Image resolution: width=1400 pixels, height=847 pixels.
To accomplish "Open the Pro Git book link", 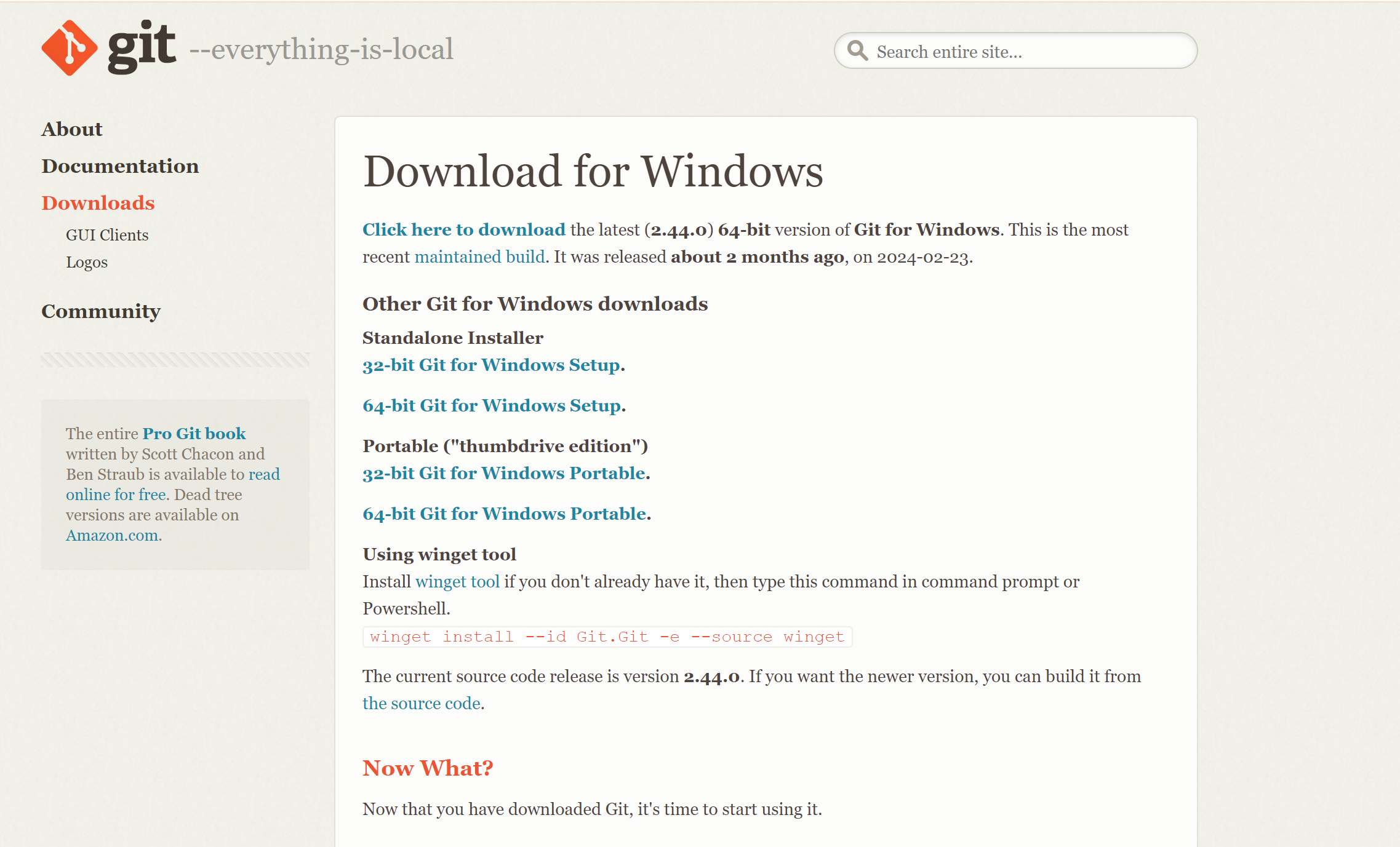I will [194, 434].
